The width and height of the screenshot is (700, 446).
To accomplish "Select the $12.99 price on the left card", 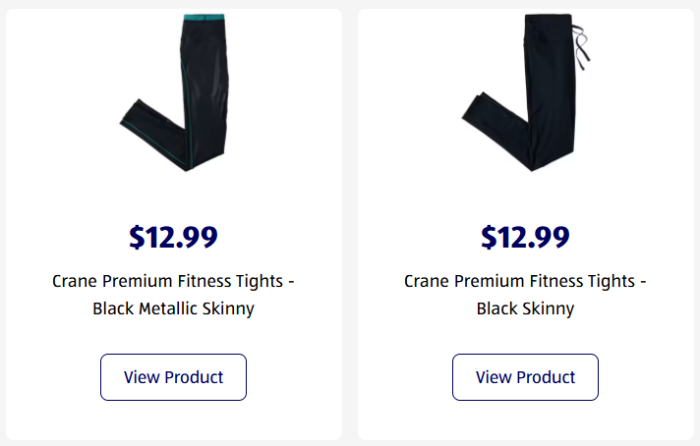I will click(x=173, y=237).
